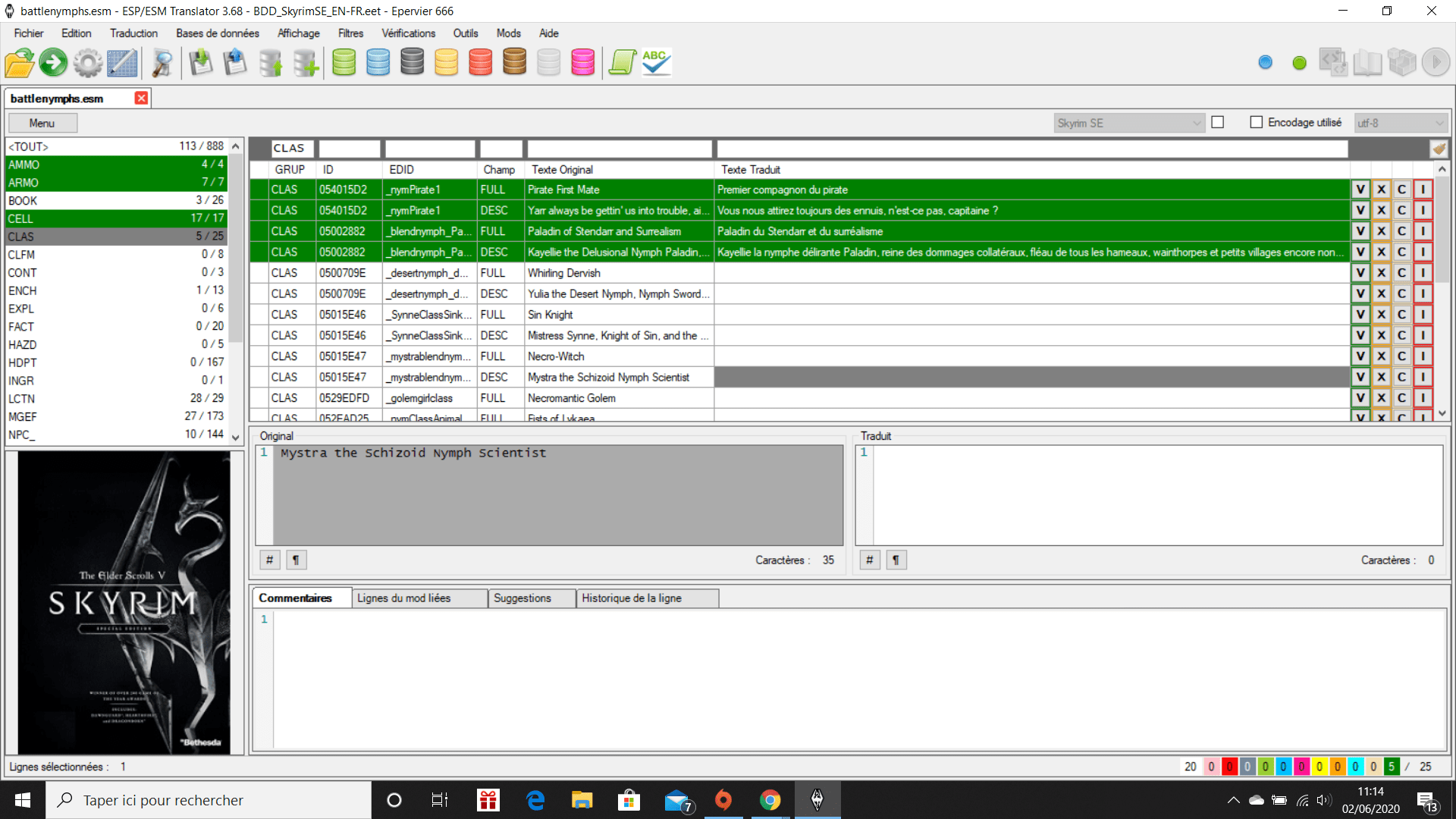Open the search magnifier tool

point(162,63)
